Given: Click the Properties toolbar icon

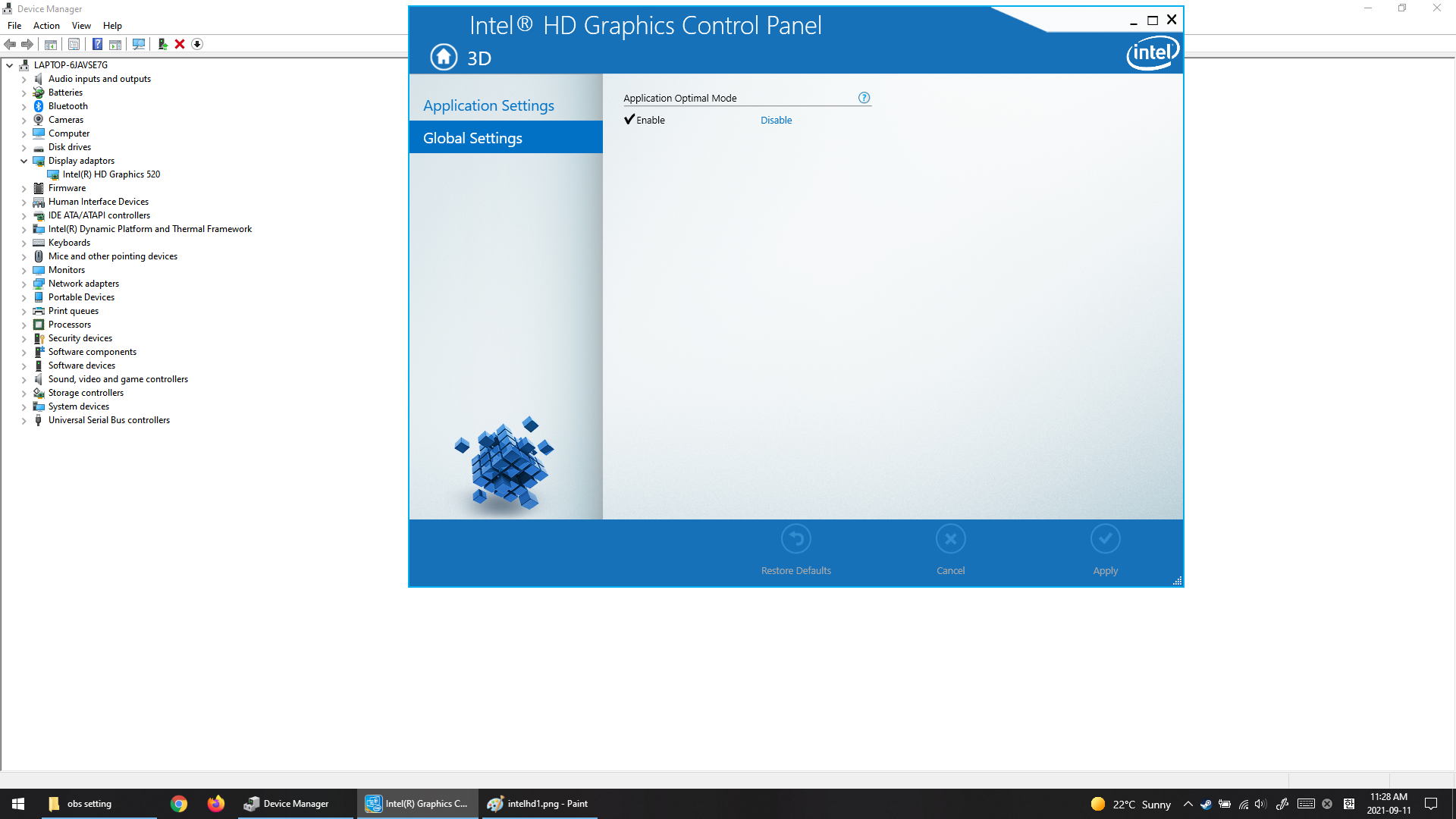Looking at the screenshot, I should tap(74, 44).
